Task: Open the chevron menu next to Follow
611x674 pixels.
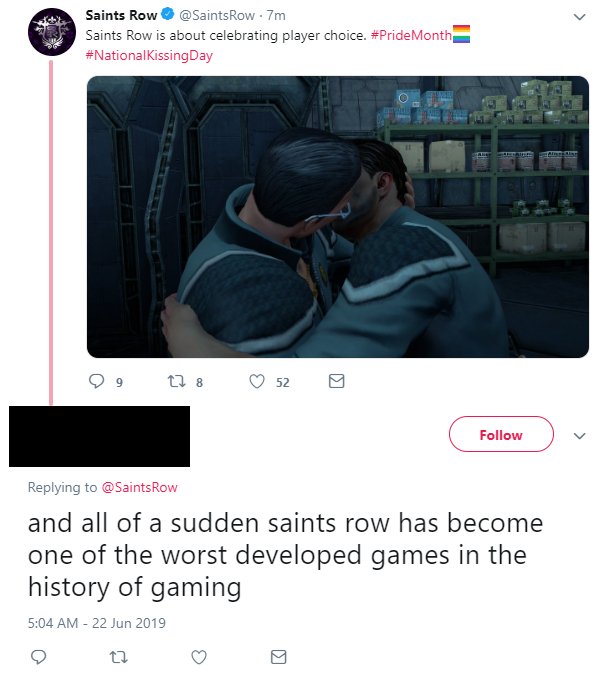Action: [580, 435]
